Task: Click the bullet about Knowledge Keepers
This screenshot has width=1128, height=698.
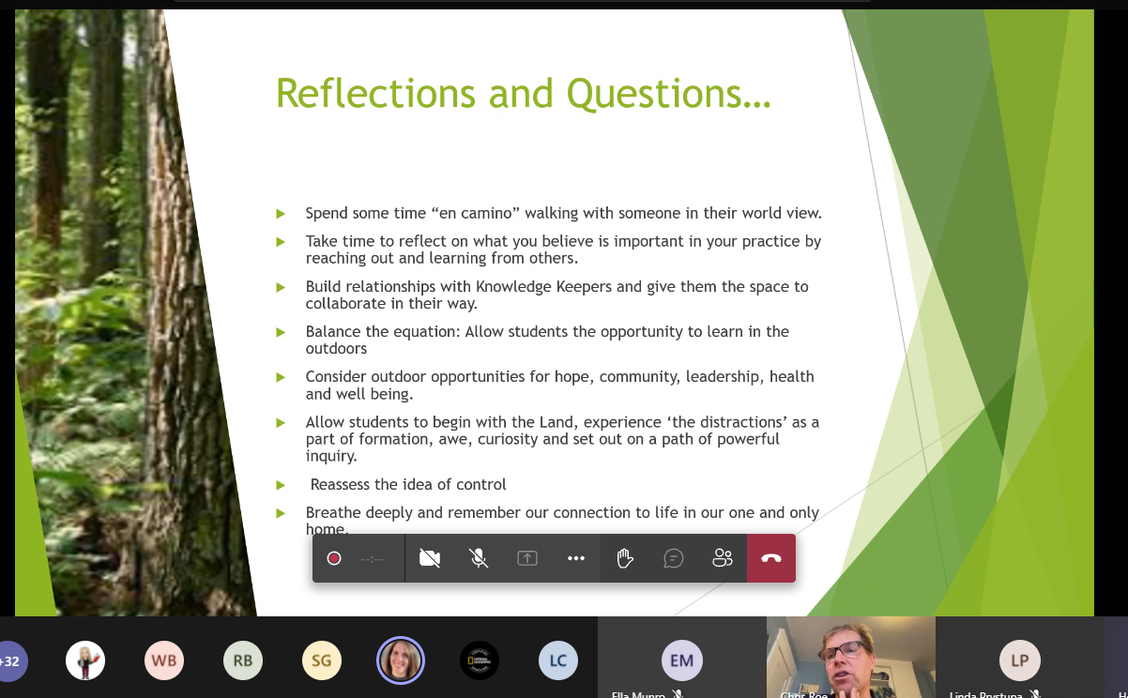Action: point(557,295)
